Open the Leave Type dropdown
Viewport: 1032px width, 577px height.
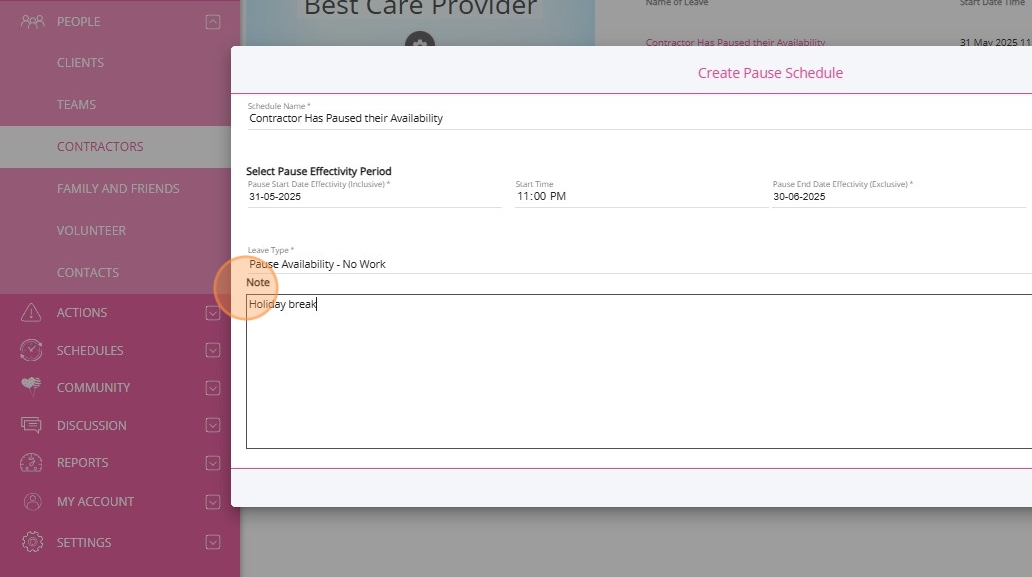coord(639,264)
